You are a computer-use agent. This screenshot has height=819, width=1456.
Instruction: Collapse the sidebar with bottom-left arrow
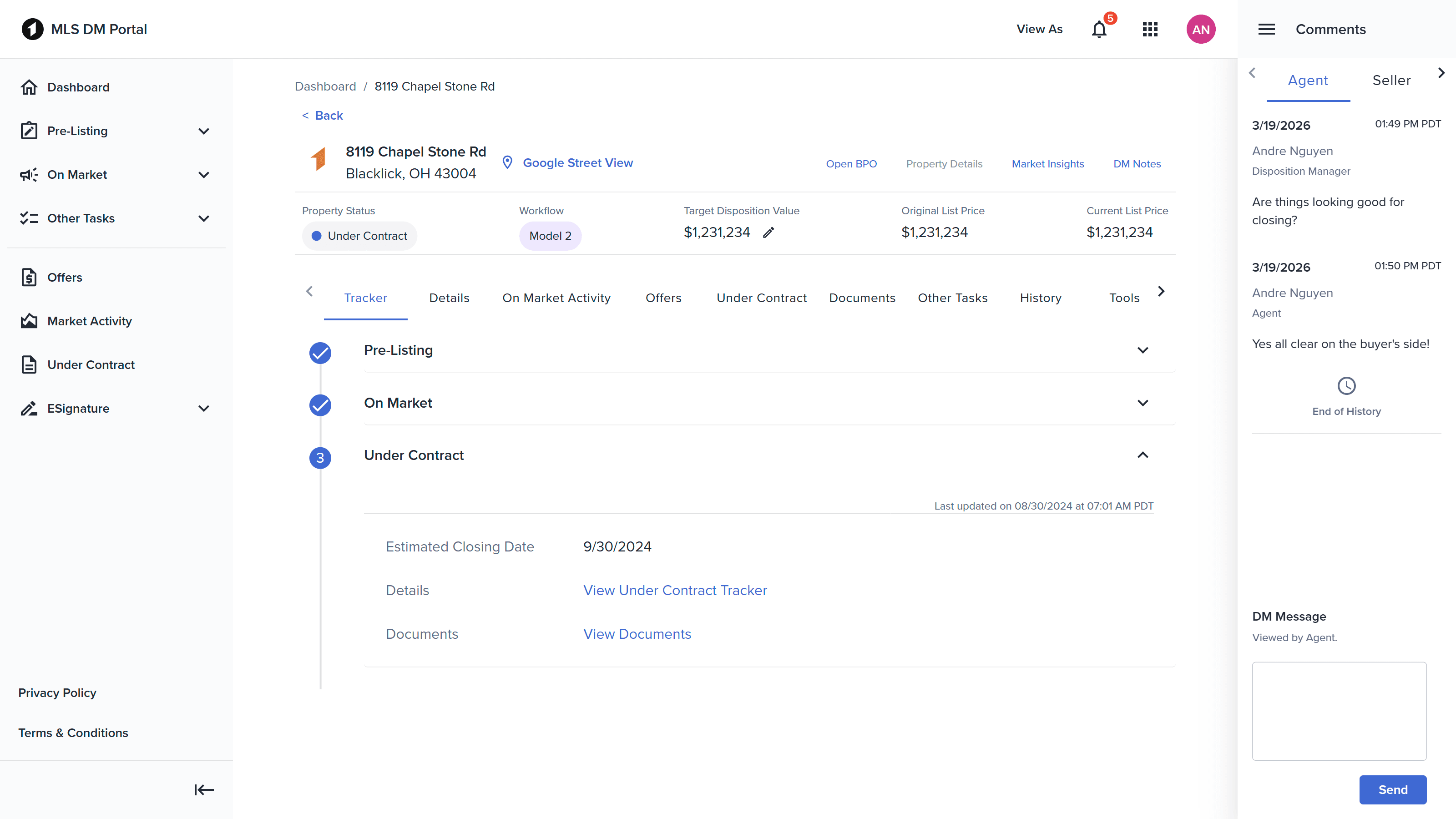203,789
